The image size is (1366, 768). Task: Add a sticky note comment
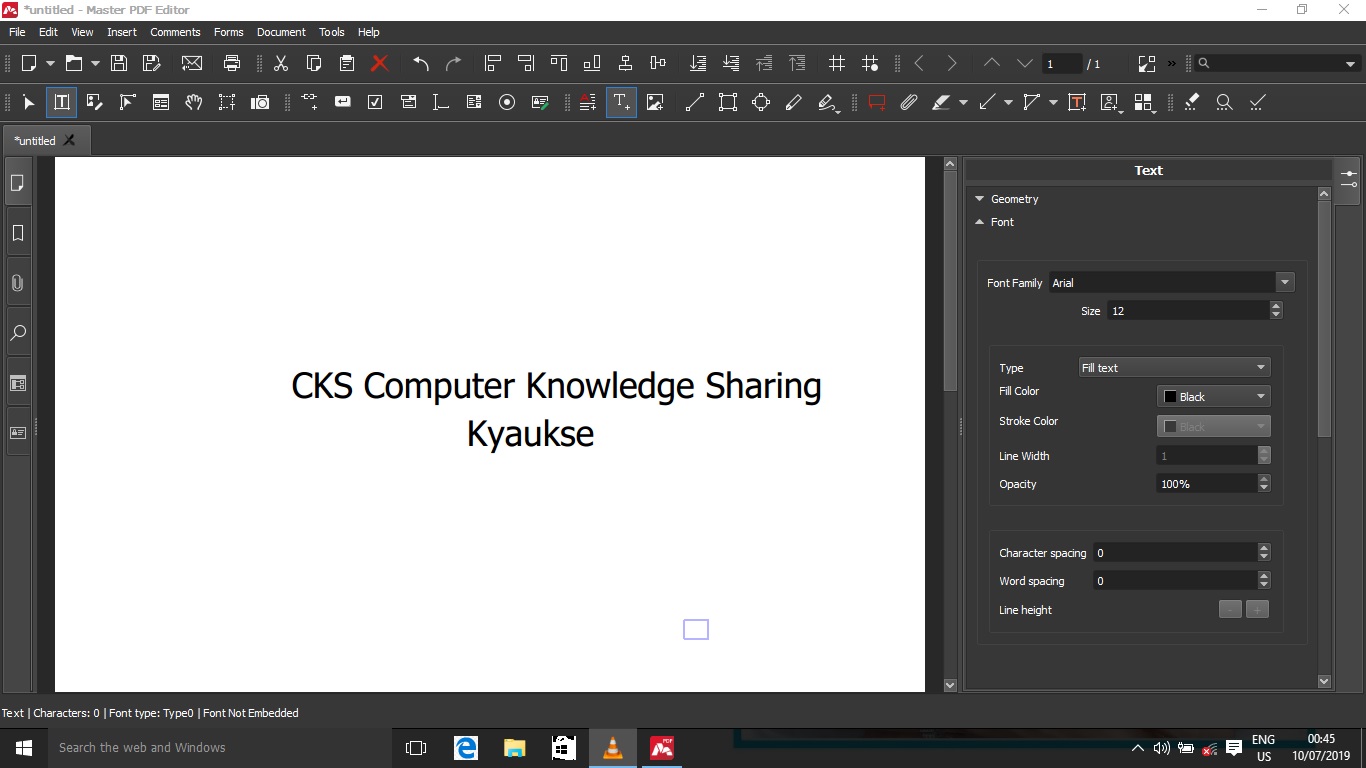(x=877, y=102)
